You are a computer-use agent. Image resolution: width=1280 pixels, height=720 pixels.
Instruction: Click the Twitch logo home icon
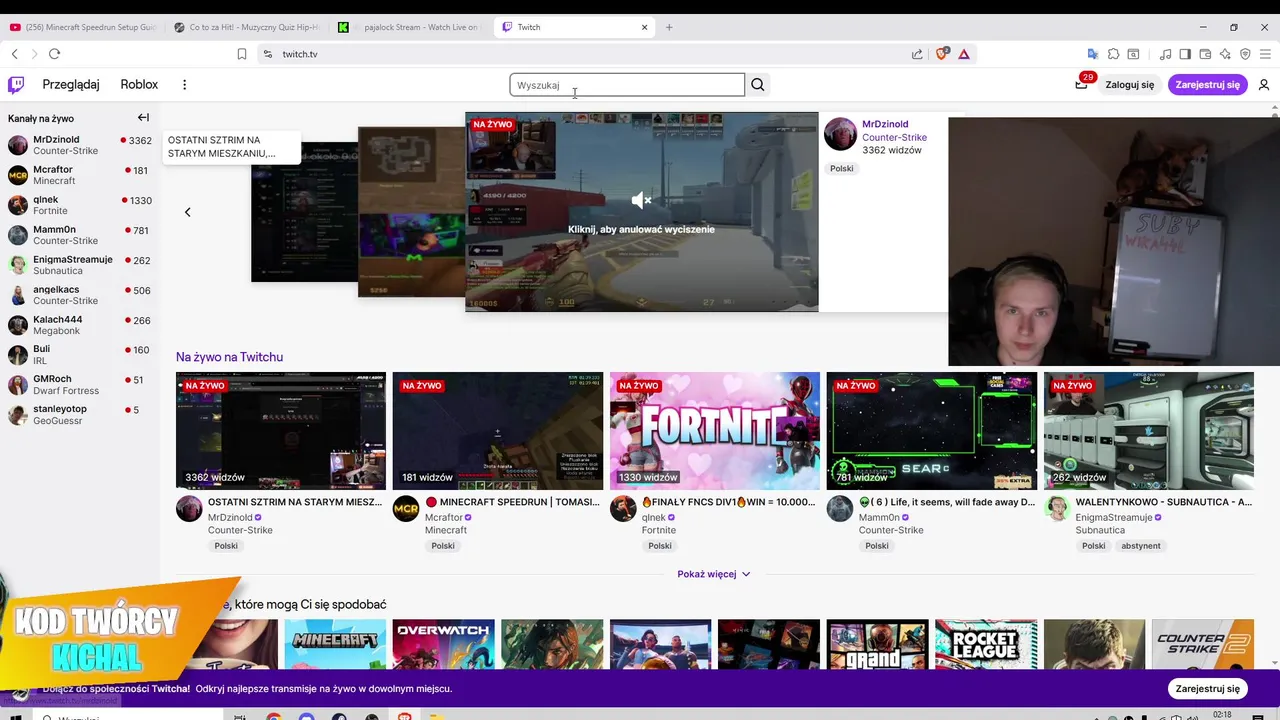tap(16, 85)
